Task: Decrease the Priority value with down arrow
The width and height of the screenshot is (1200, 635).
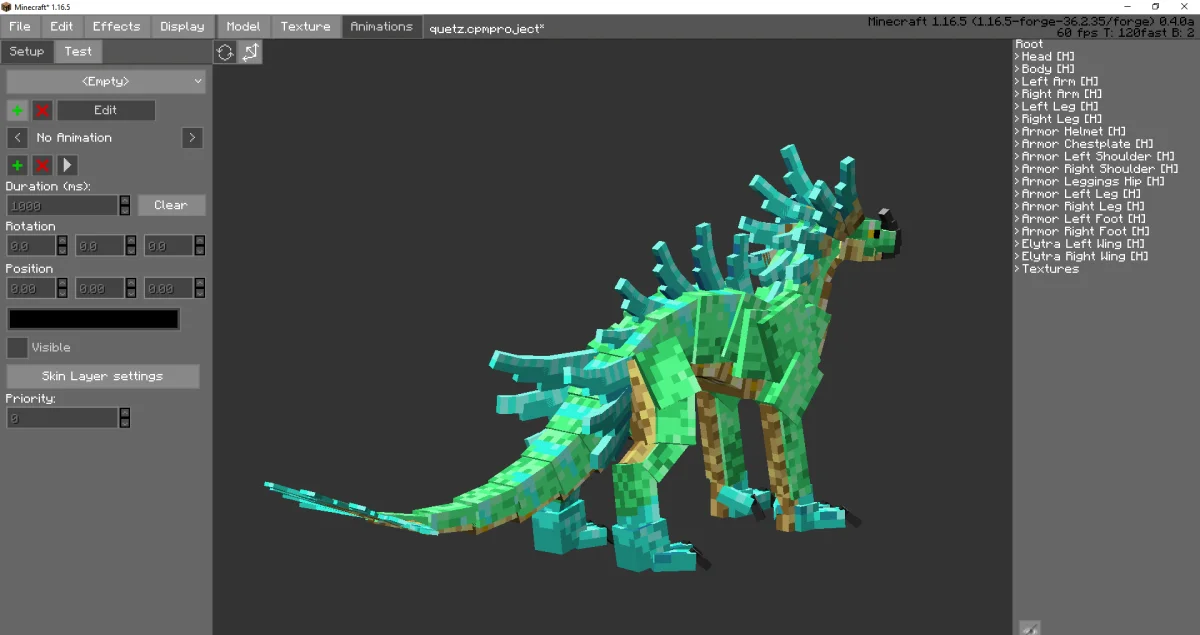Action: [124, 422]
